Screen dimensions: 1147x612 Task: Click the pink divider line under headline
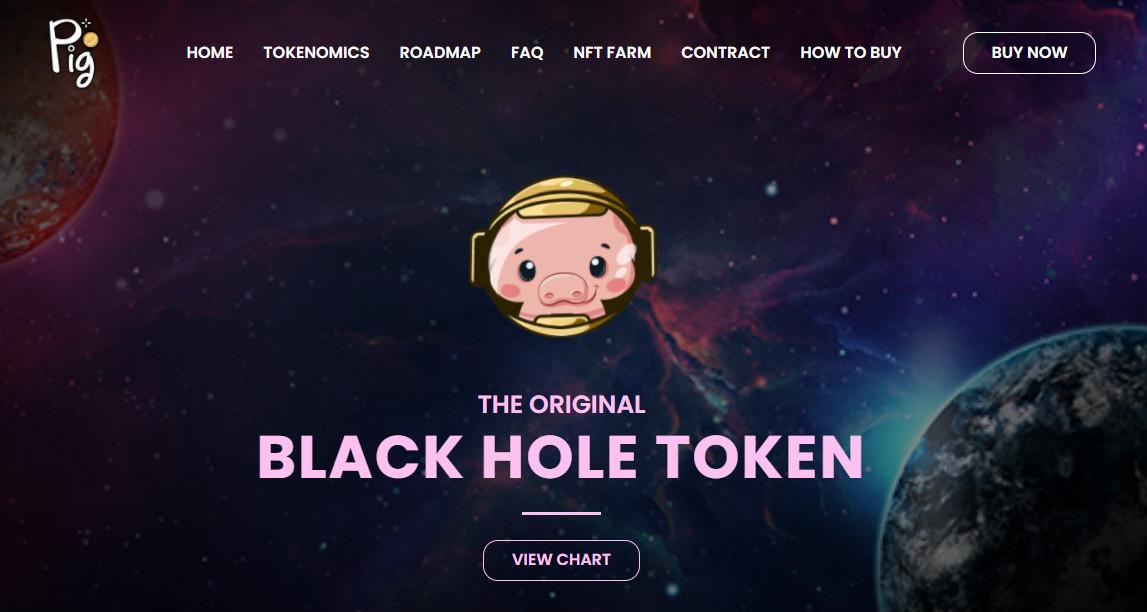pos(561,513)
